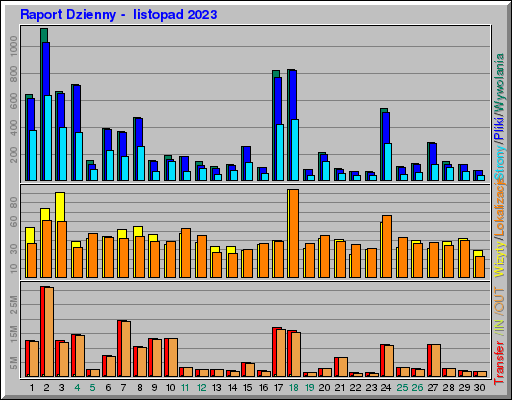Click day label 13 on the axis
This screenshot has width=512, height=400.
pyautogui.click(x=217, y=388)
